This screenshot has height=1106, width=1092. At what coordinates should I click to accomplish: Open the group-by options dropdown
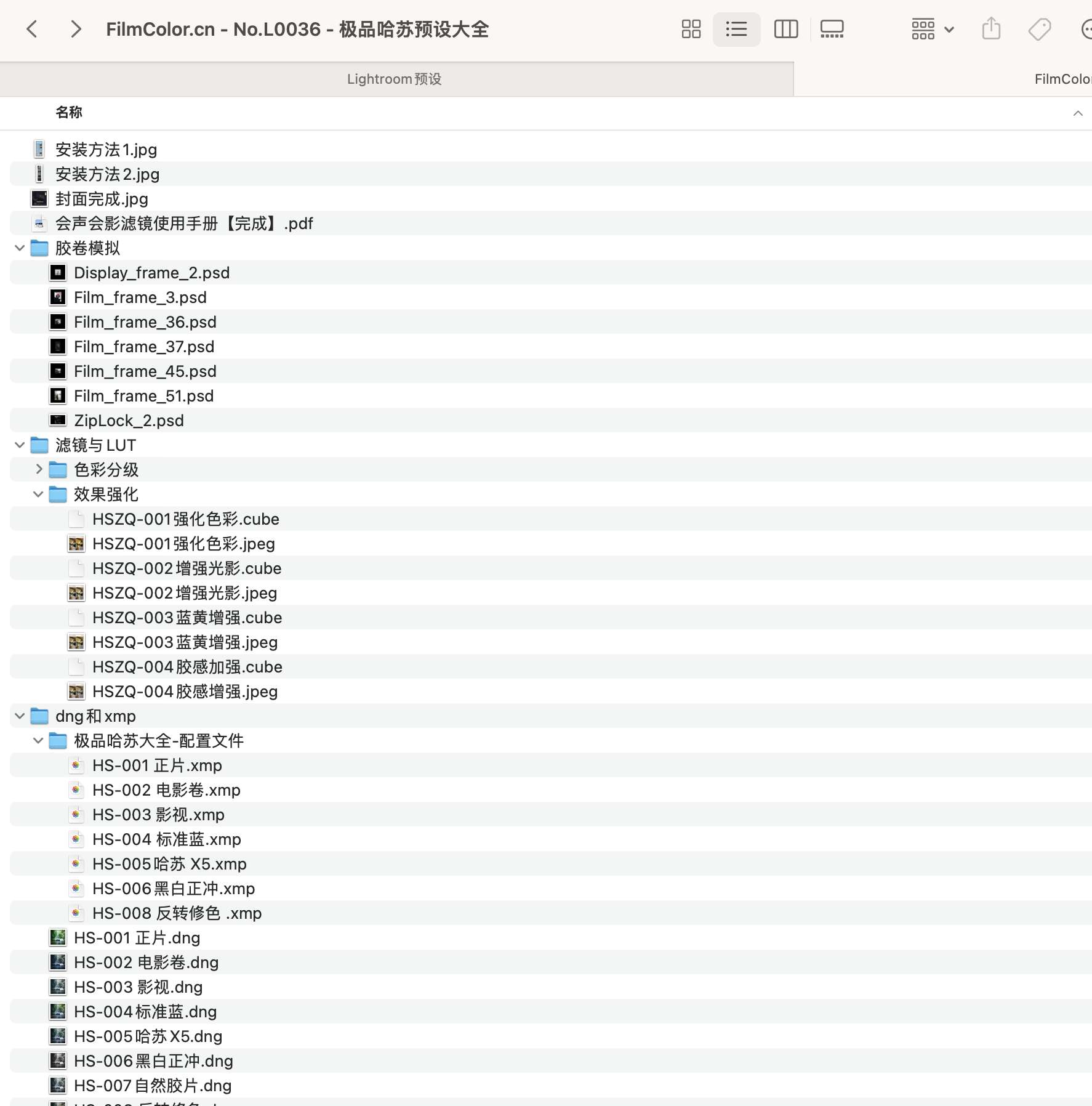click(x=932, y=29)
